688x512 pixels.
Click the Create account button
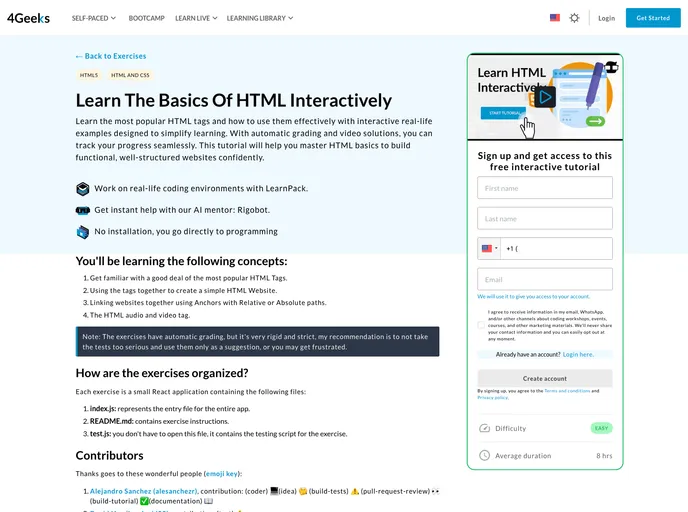click(x=545, y=378)
